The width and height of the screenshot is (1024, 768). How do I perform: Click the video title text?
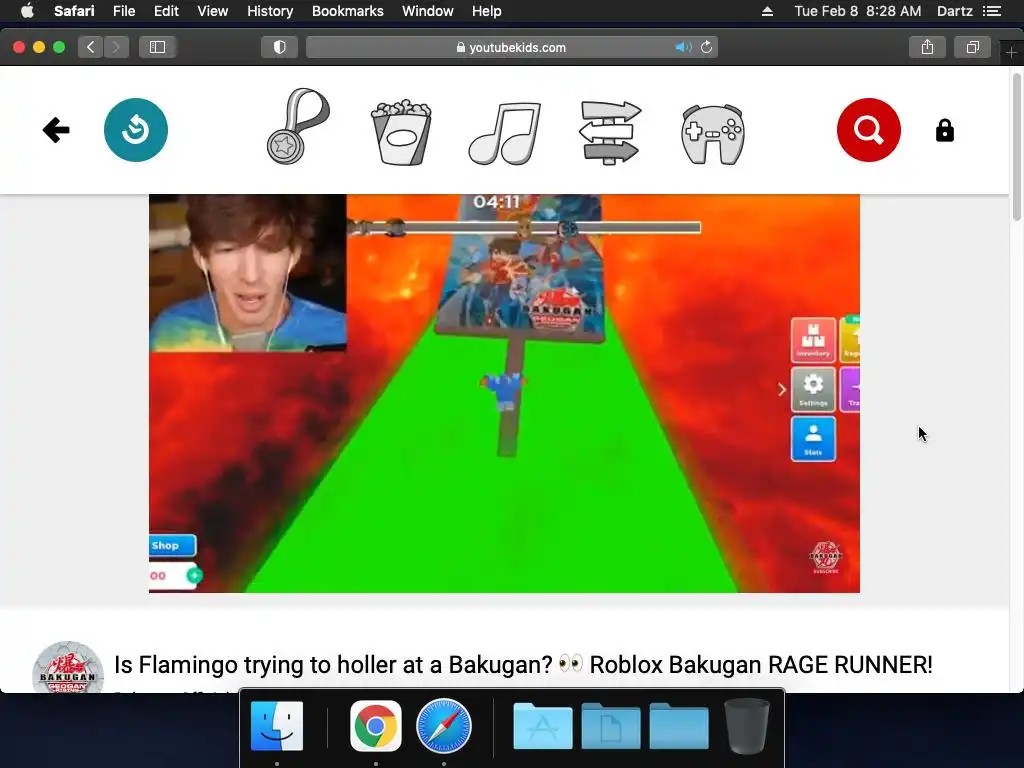[x=523, y=665]
